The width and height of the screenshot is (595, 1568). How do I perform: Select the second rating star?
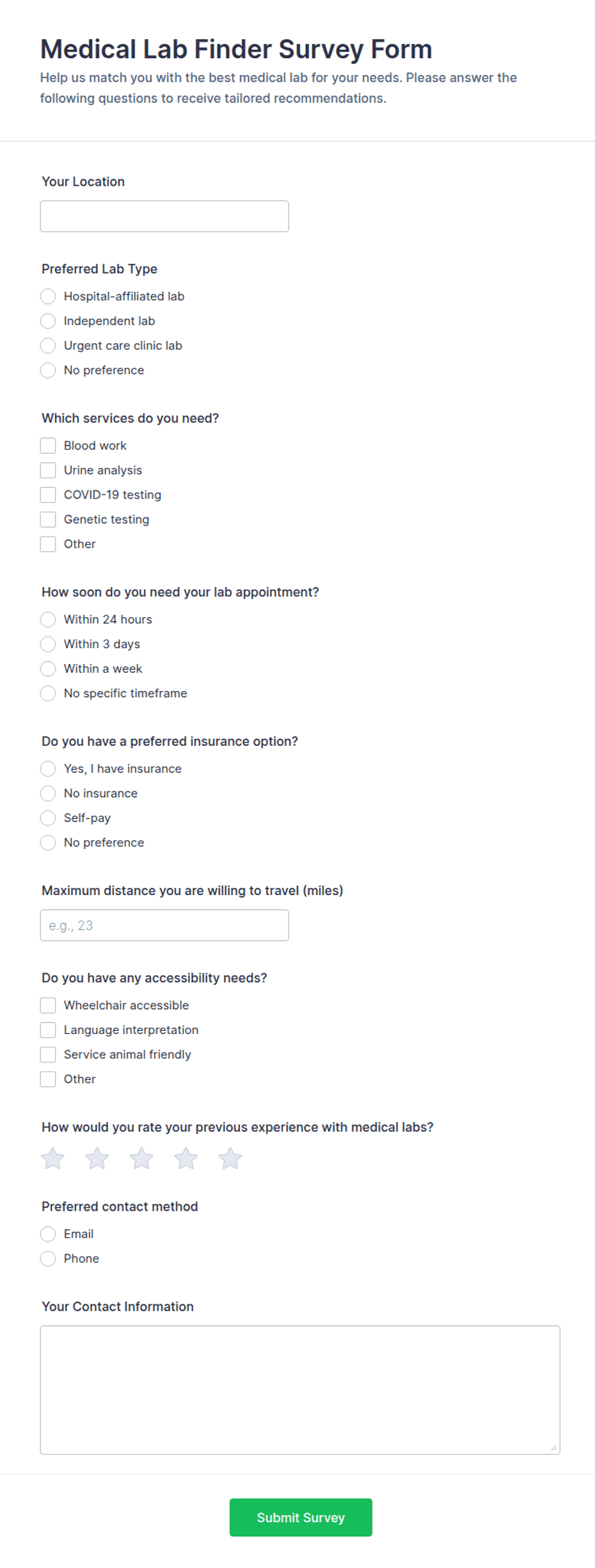tap(97, 1158)
